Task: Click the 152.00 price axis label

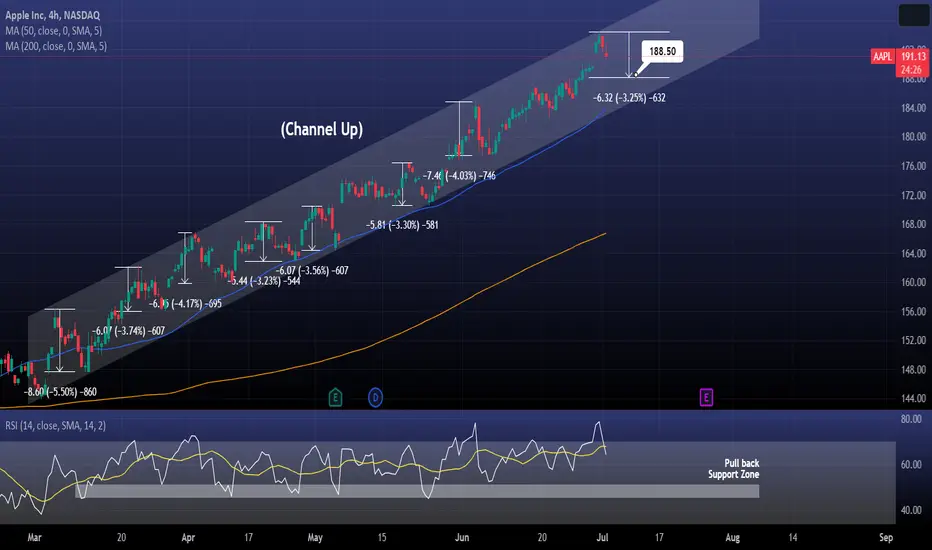Action: (914, 341)
